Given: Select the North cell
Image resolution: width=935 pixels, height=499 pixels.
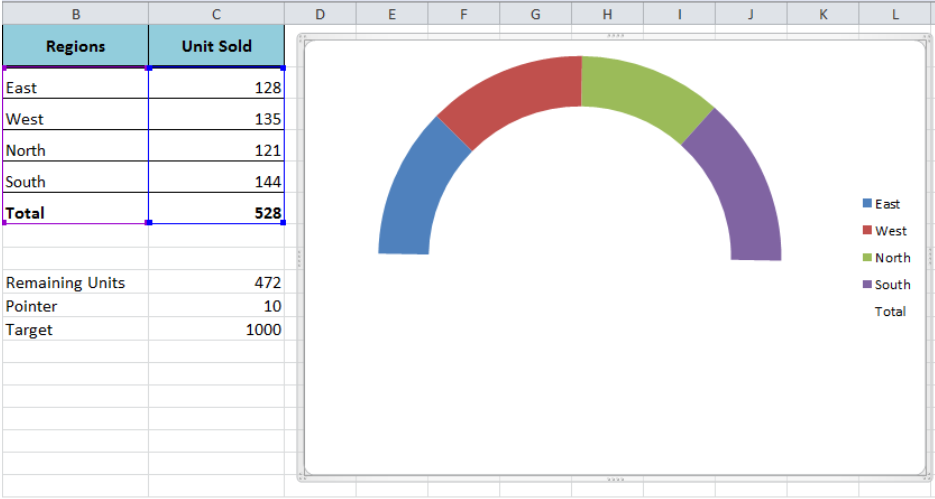Looking at the screenshot, I should pyautogui.click(x=76, y=145).
